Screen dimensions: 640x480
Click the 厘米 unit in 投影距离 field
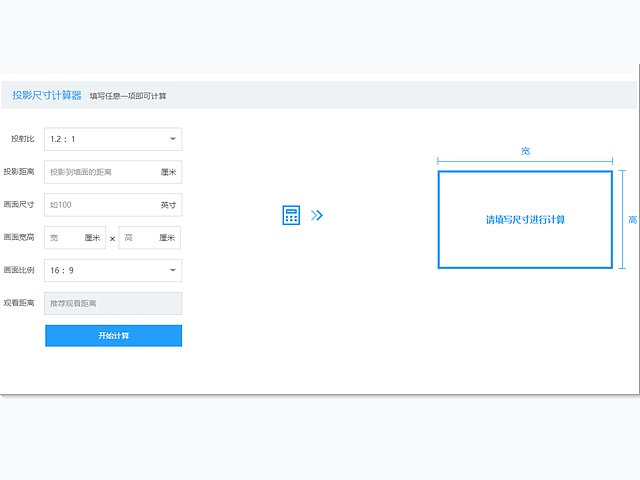pos(168,172)
